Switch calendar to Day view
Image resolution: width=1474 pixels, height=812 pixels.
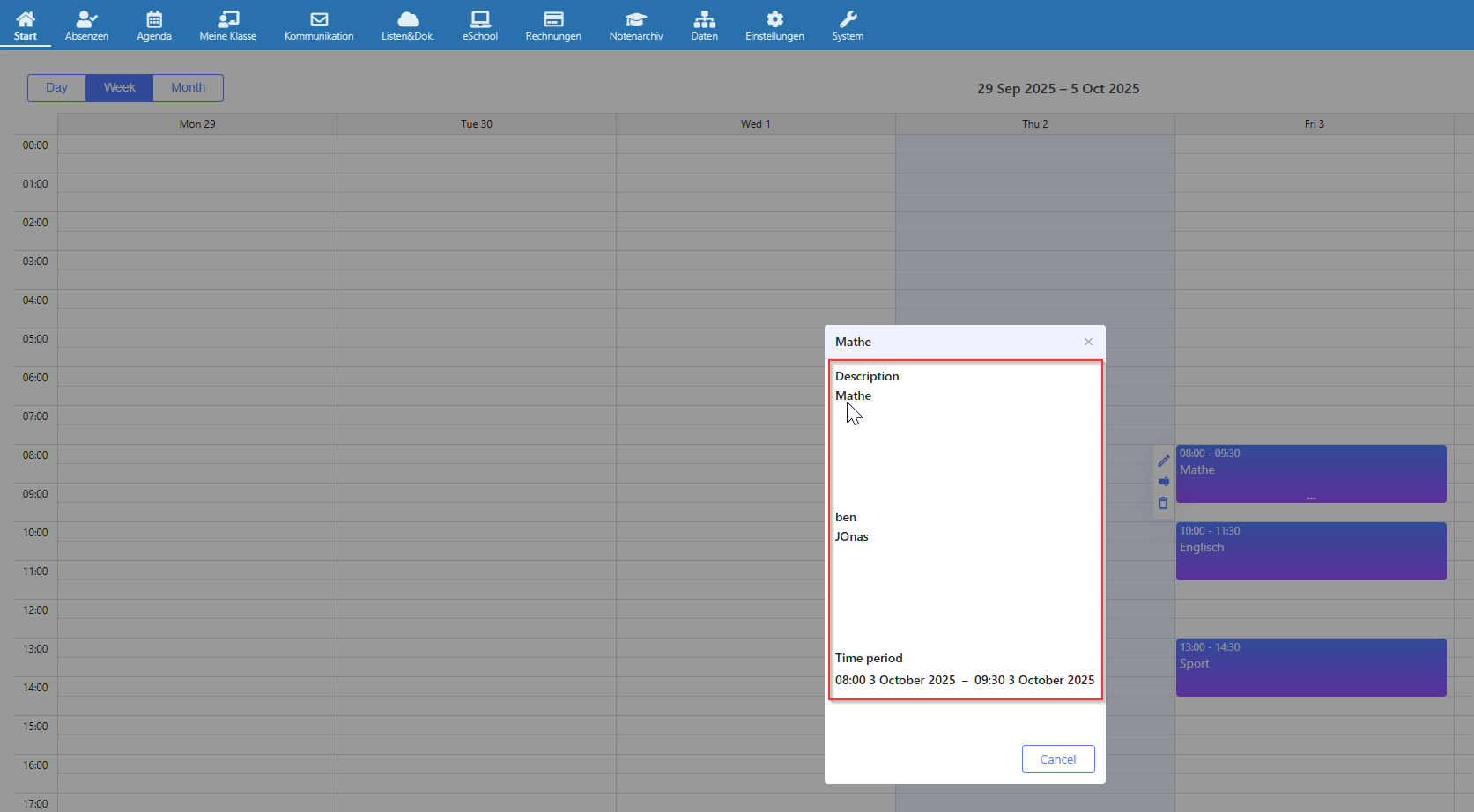click(56, 88)
